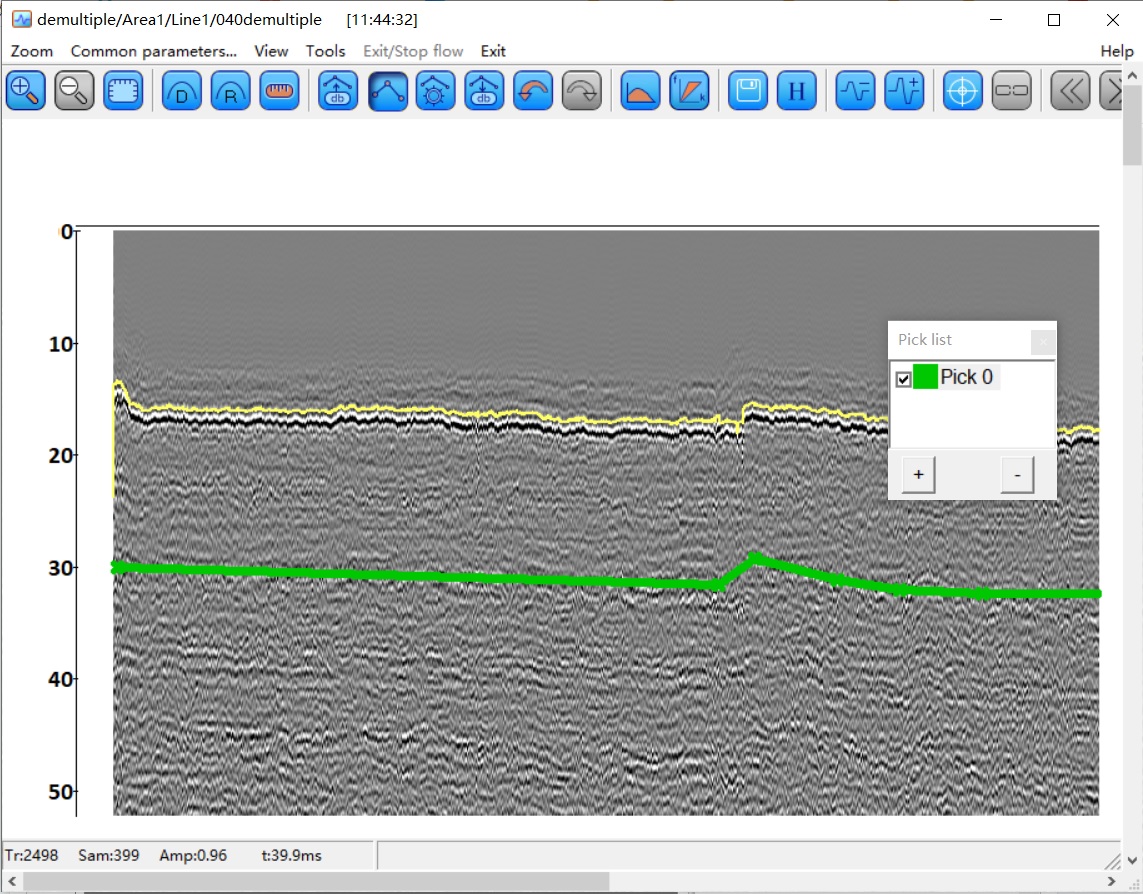Click the grey chain link icon
Viewport: 1143px width, 894px height.
point(1012,91)
